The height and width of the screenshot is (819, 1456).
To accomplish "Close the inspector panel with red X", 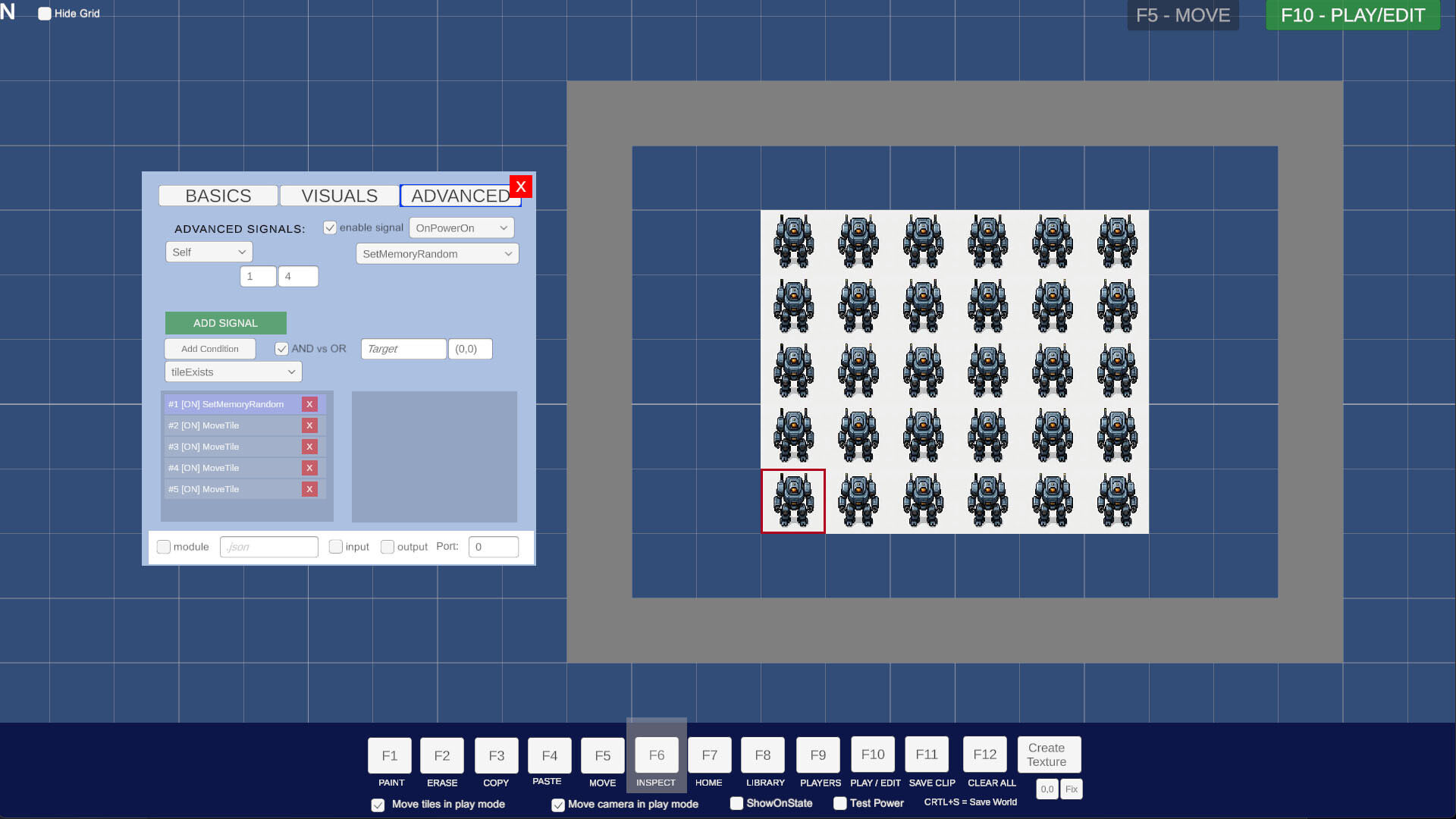I will tap(521, 187).
